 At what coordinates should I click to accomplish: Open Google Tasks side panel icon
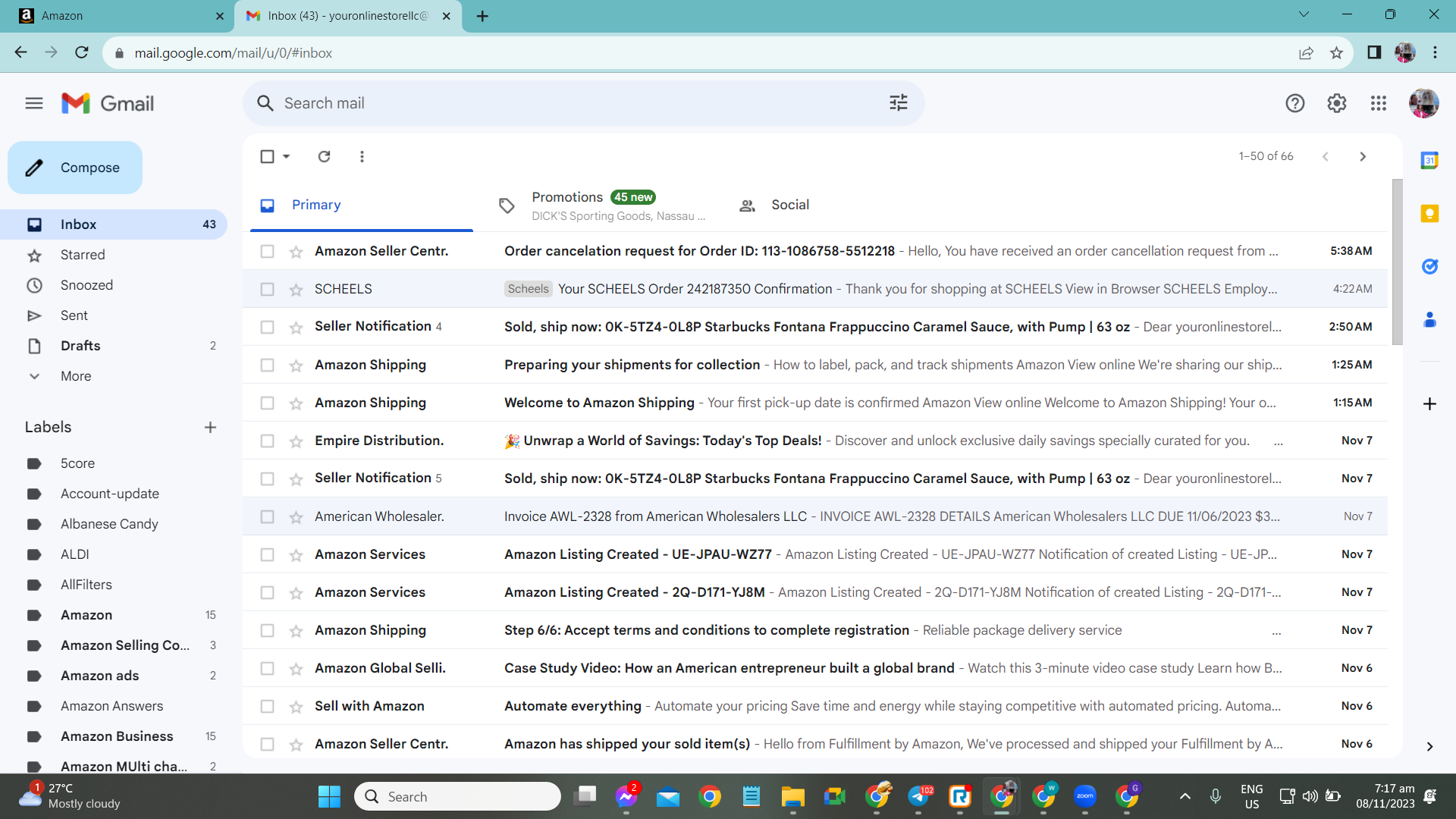point(1429,266)
